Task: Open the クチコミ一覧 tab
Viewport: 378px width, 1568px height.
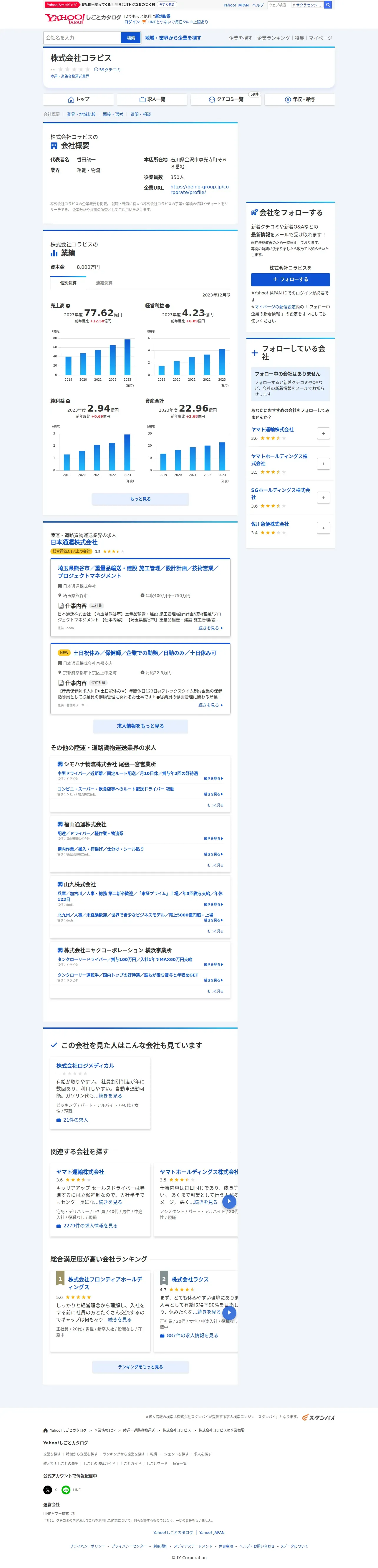Action: 226,99
